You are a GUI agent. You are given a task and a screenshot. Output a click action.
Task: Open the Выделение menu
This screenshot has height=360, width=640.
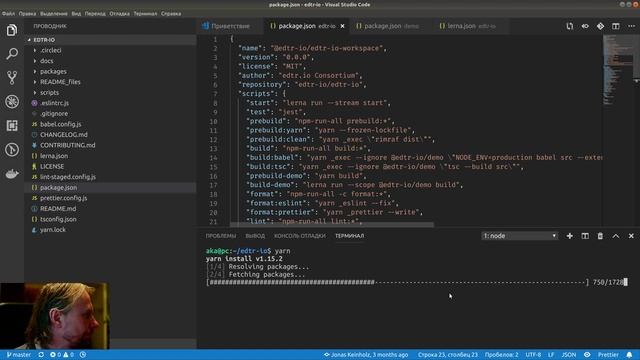tap(54, 13)
